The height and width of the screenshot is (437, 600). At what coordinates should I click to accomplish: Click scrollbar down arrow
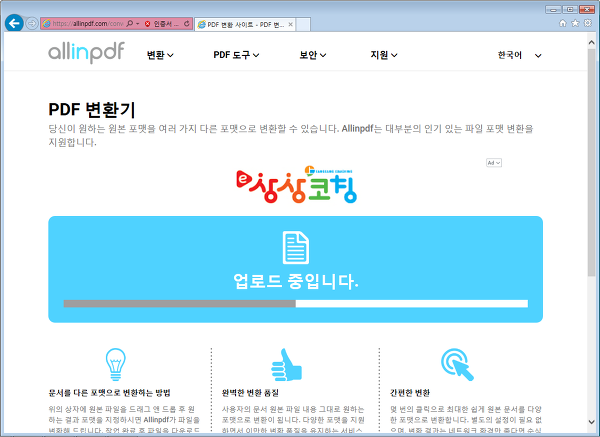point(592,421)
